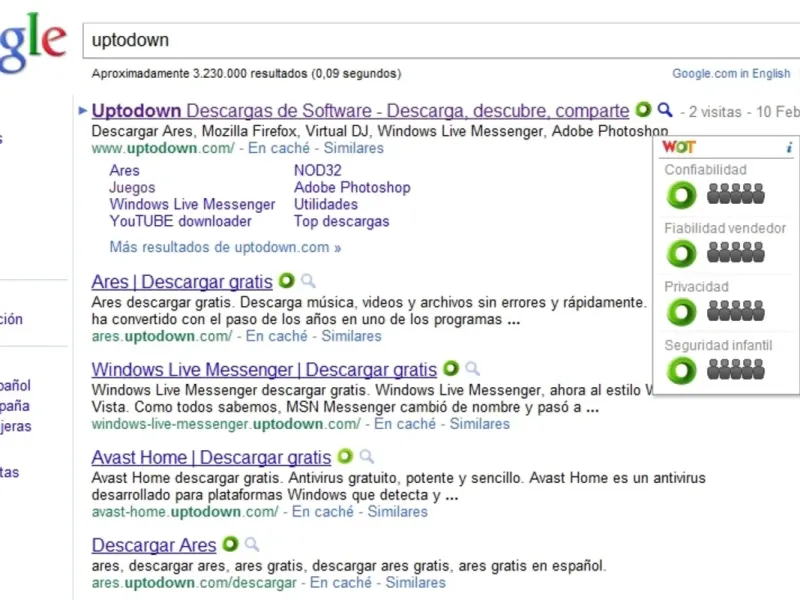The width and height of the screenshot is (800, 600).
Task: Click Fiabilidad vendedor green rating ring
Action: tap(682, 254)
